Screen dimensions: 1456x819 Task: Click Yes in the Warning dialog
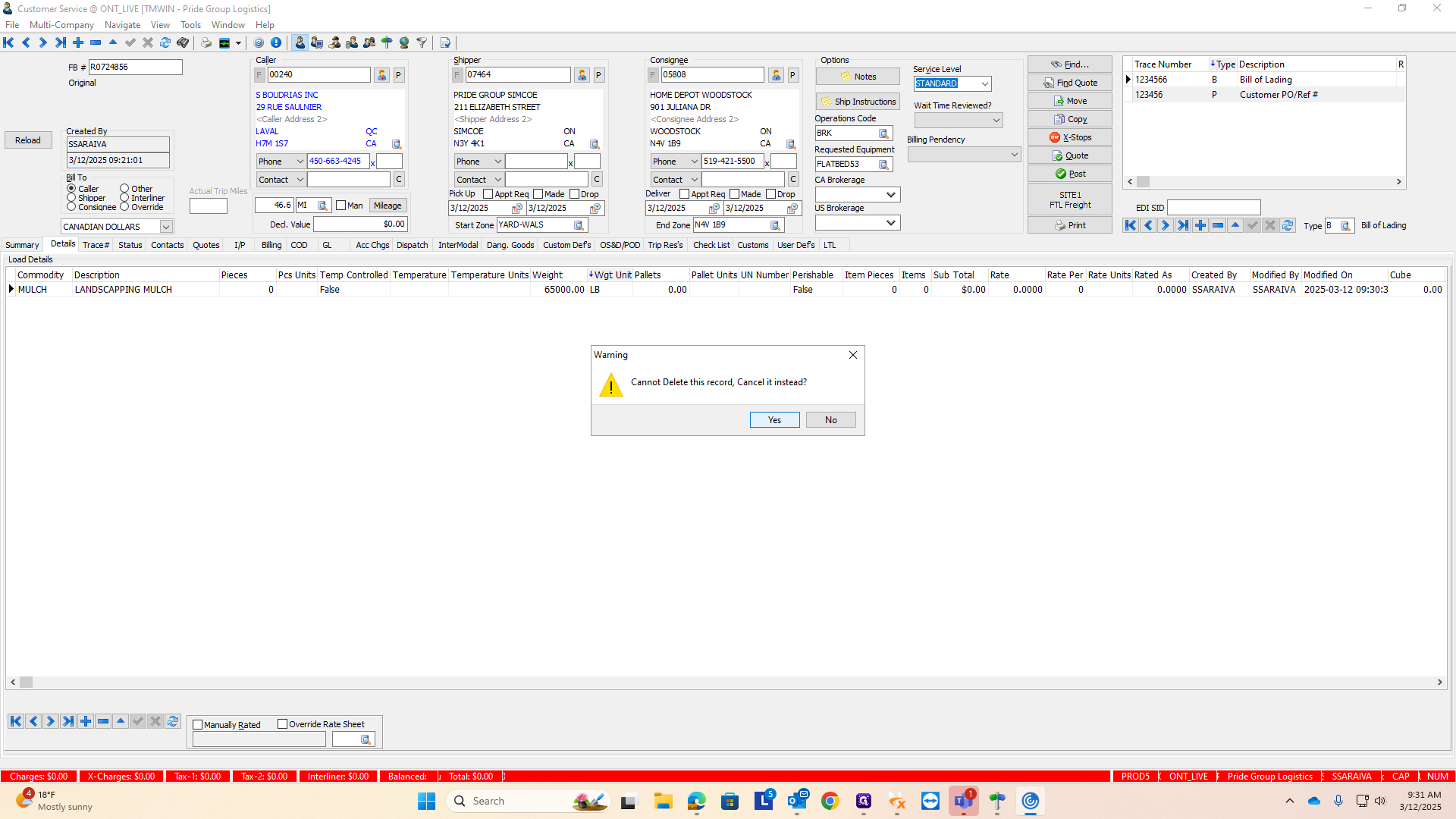774,420
